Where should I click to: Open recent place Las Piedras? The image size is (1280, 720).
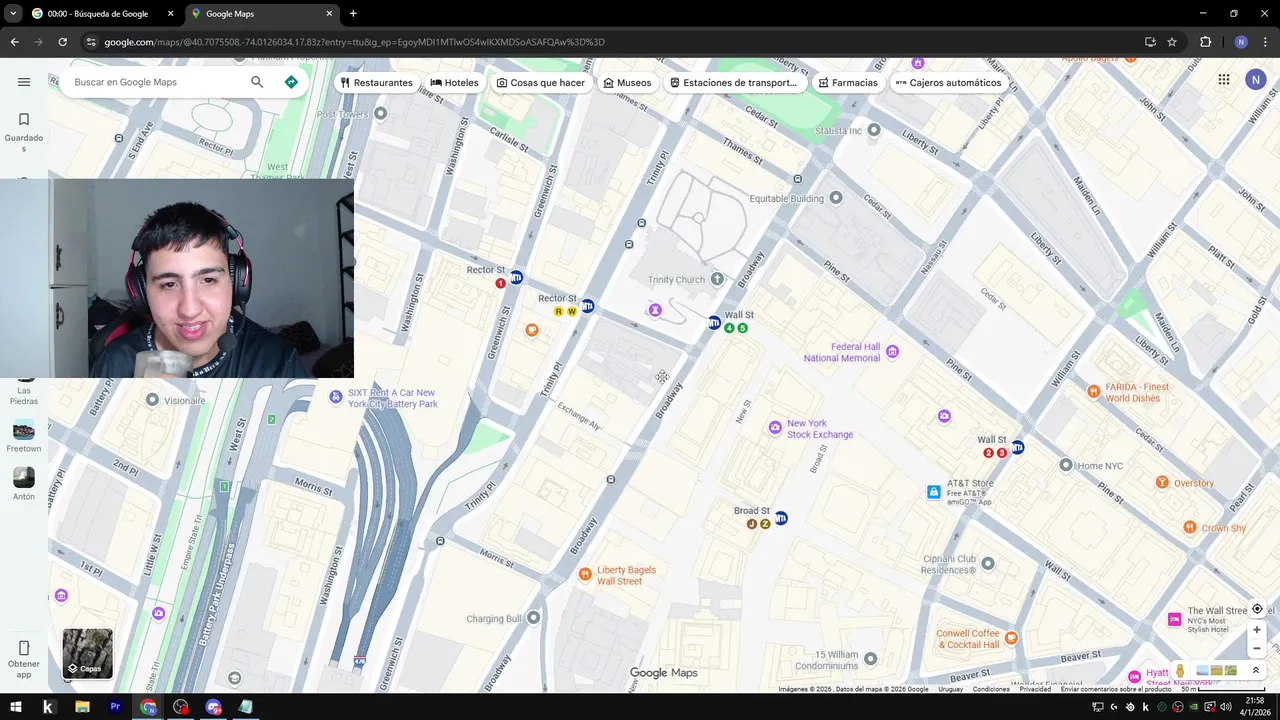click(x=24, y=393)
